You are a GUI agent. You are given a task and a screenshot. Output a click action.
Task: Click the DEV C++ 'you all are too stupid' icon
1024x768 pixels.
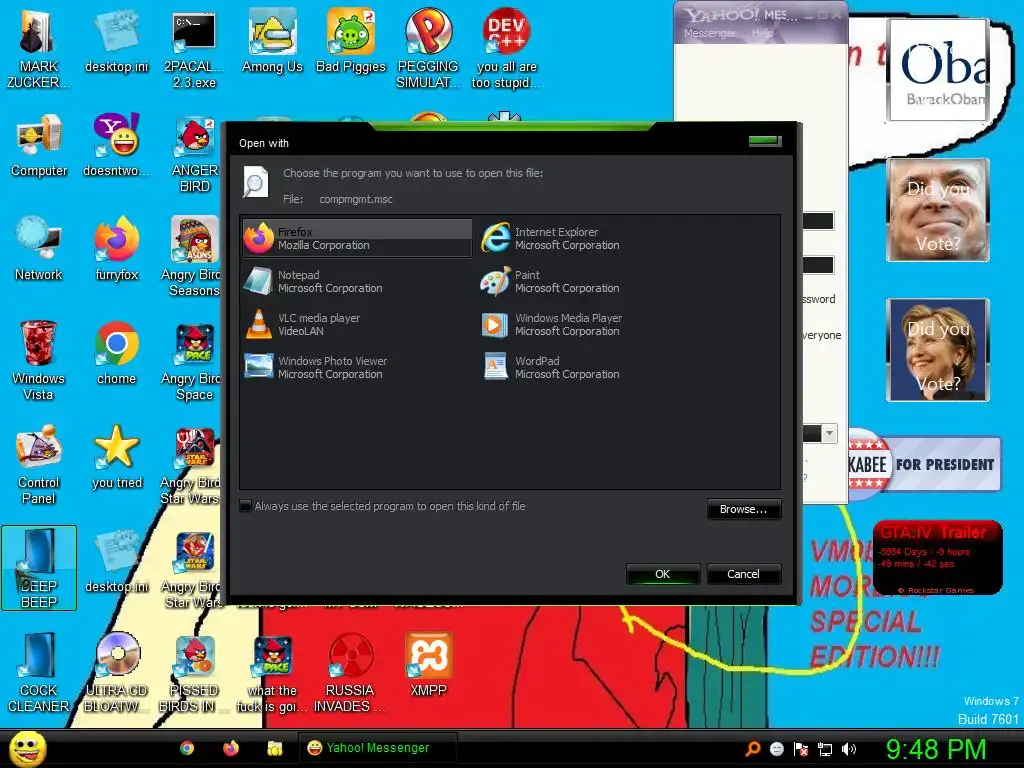tap(507, 49)
